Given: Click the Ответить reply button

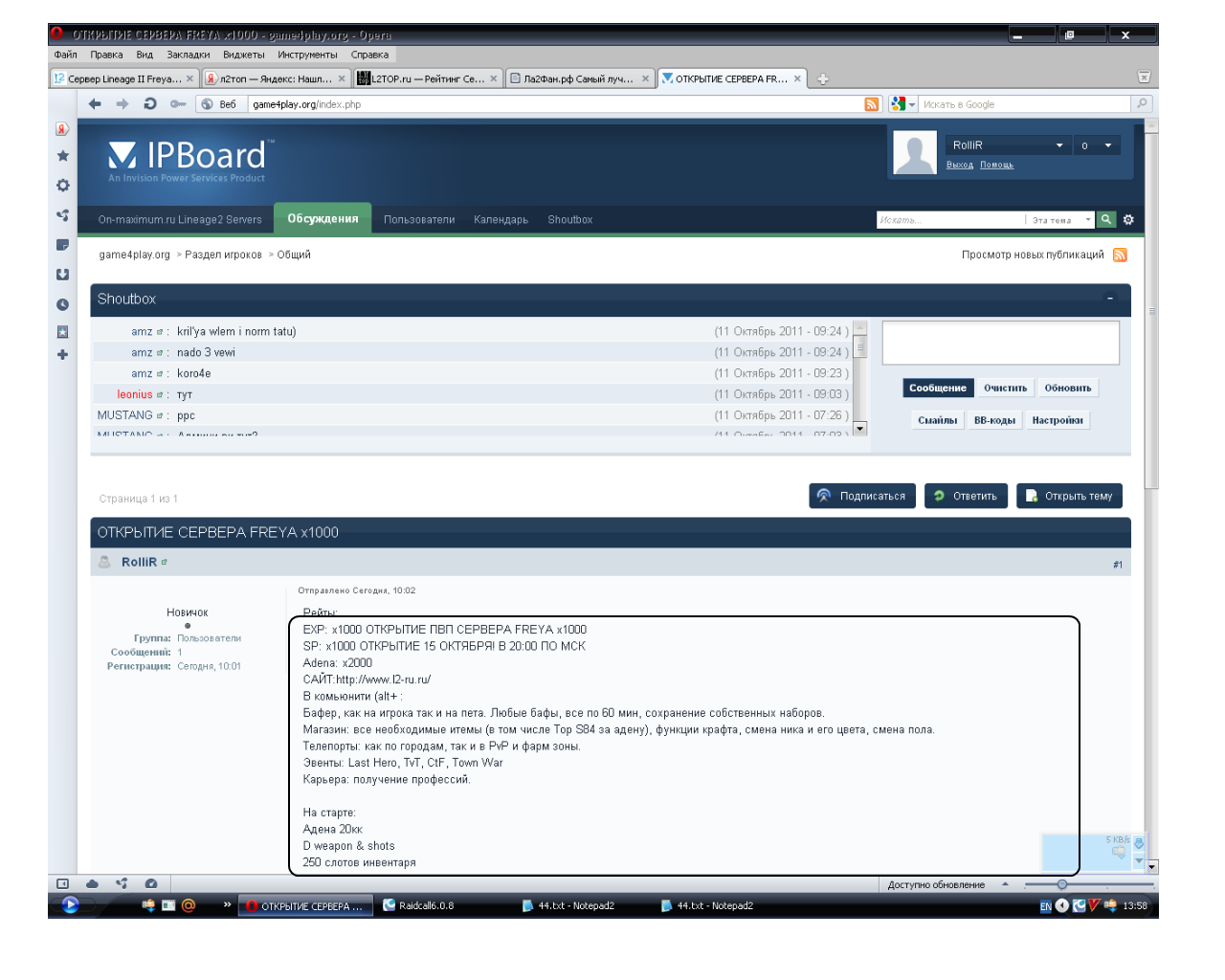Looking at the screenshot, I should pos(966,496).
